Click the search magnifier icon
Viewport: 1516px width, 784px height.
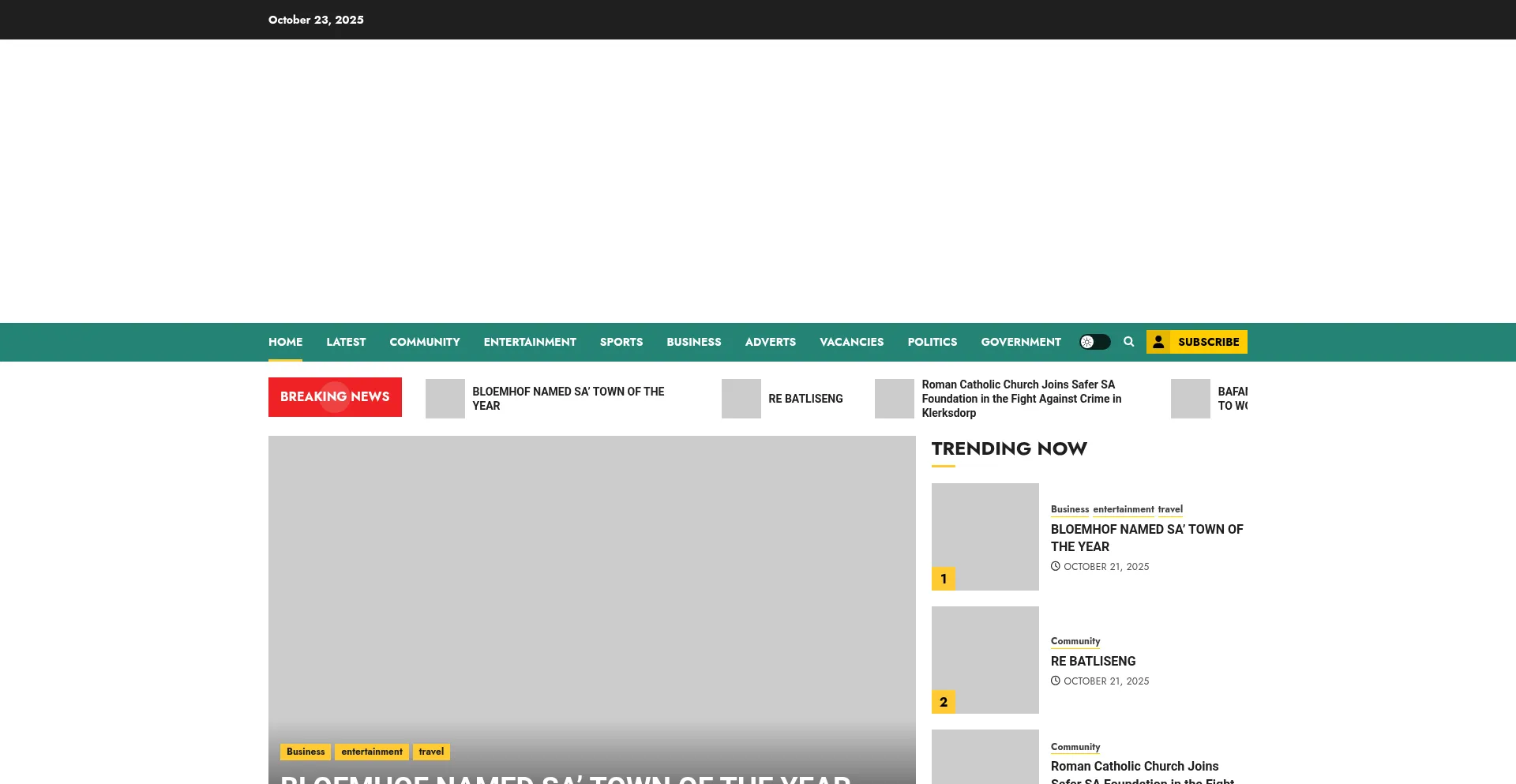tap(1128, 342)
